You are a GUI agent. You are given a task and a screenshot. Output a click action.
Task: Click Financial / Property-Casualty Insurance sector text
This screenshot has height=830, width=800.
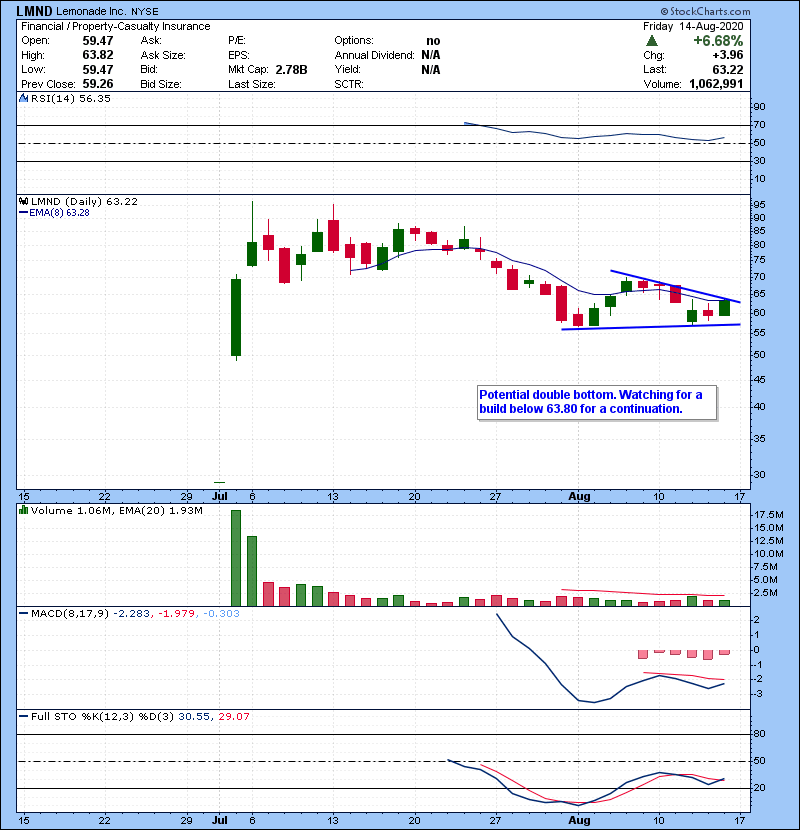click(x=115, y=26)
